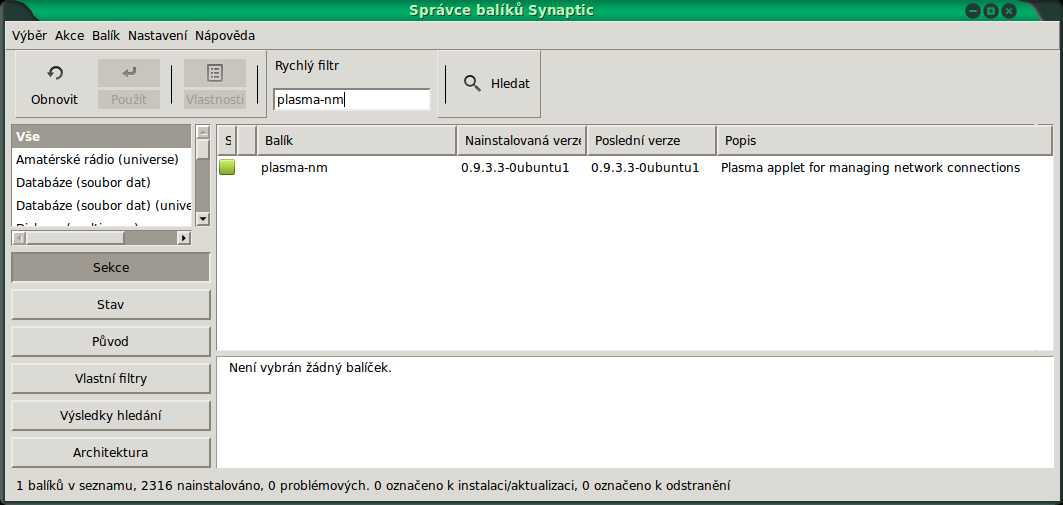Click the status bar package count text

click(x=372, y=485)
